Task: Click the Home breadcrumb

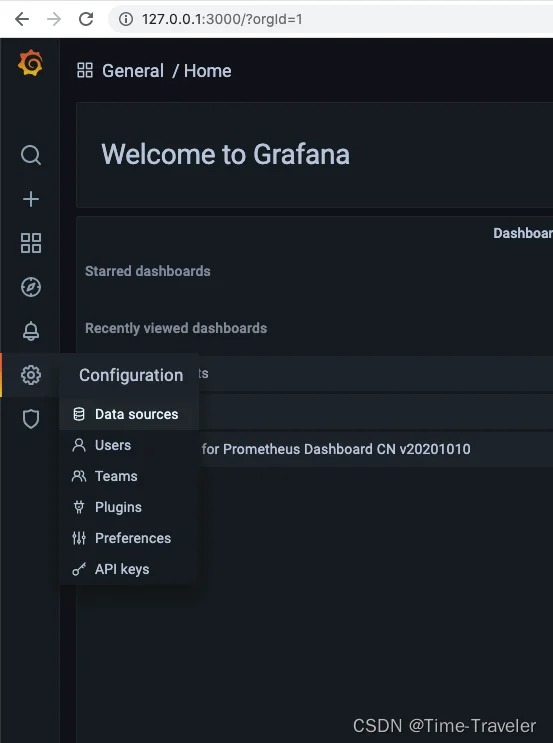Action: point(208,71)
